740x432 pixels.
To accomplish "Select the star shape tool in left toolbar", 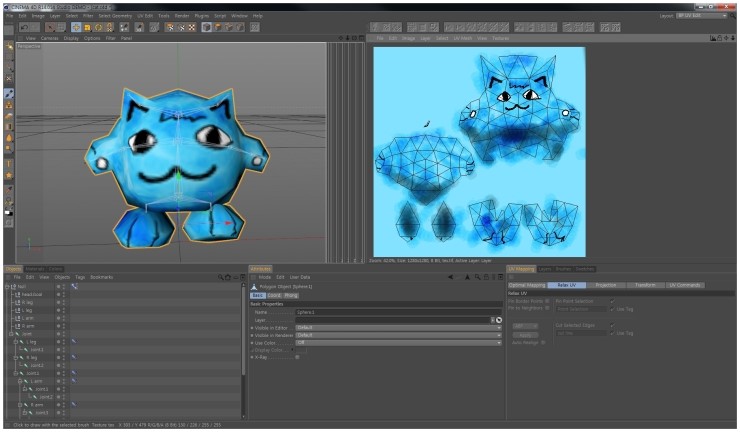I will [x=9, y=176].
